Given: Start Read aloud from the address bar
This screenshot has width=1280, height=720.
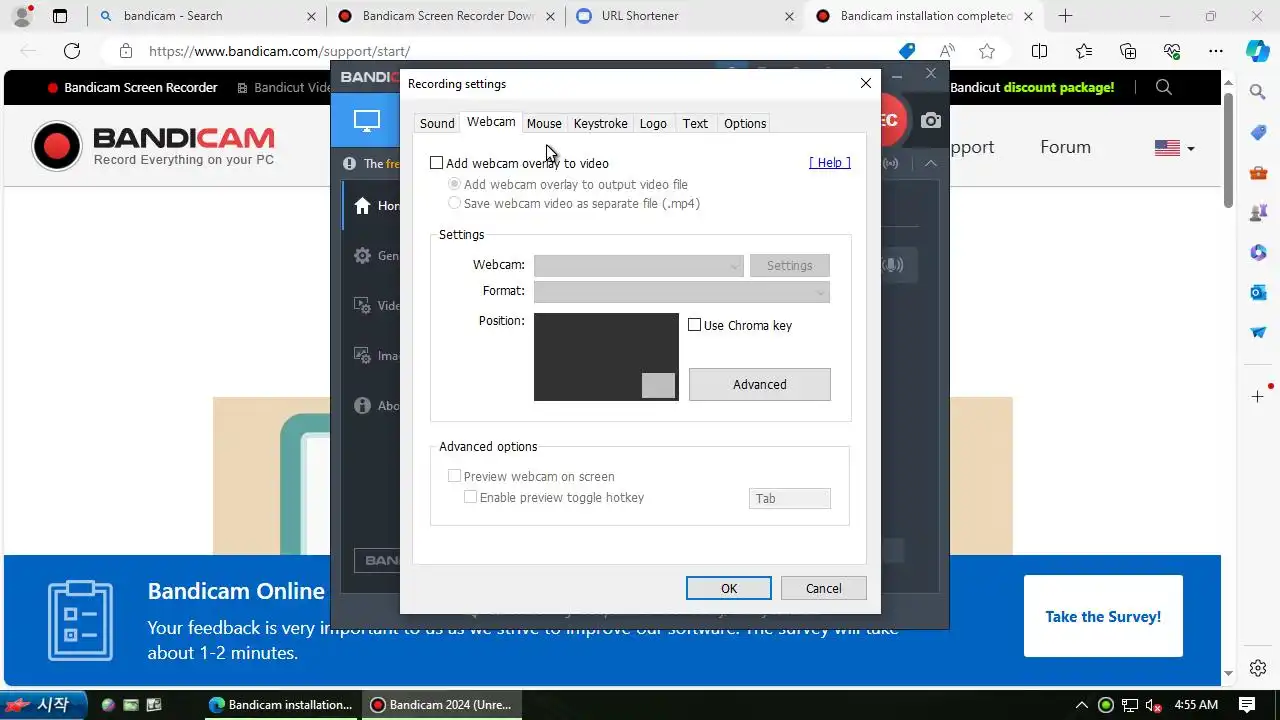Looking at the screenshot, I should point(947,51).
